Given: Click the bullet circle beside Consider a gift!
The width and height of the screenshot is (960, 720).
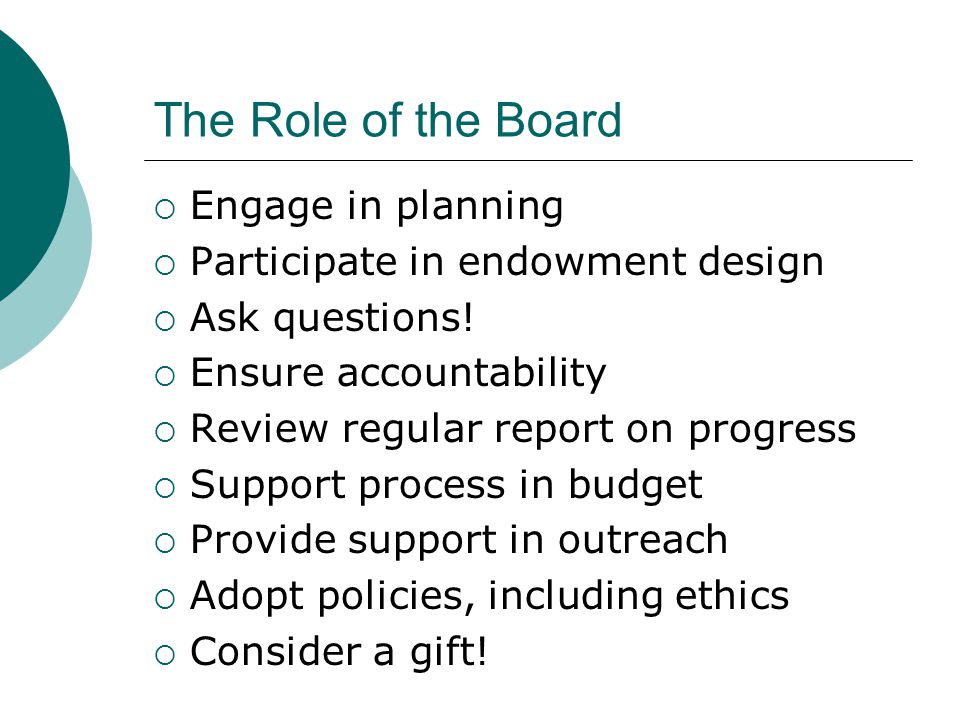Looking at the screenshot, I should coord(165,655).
